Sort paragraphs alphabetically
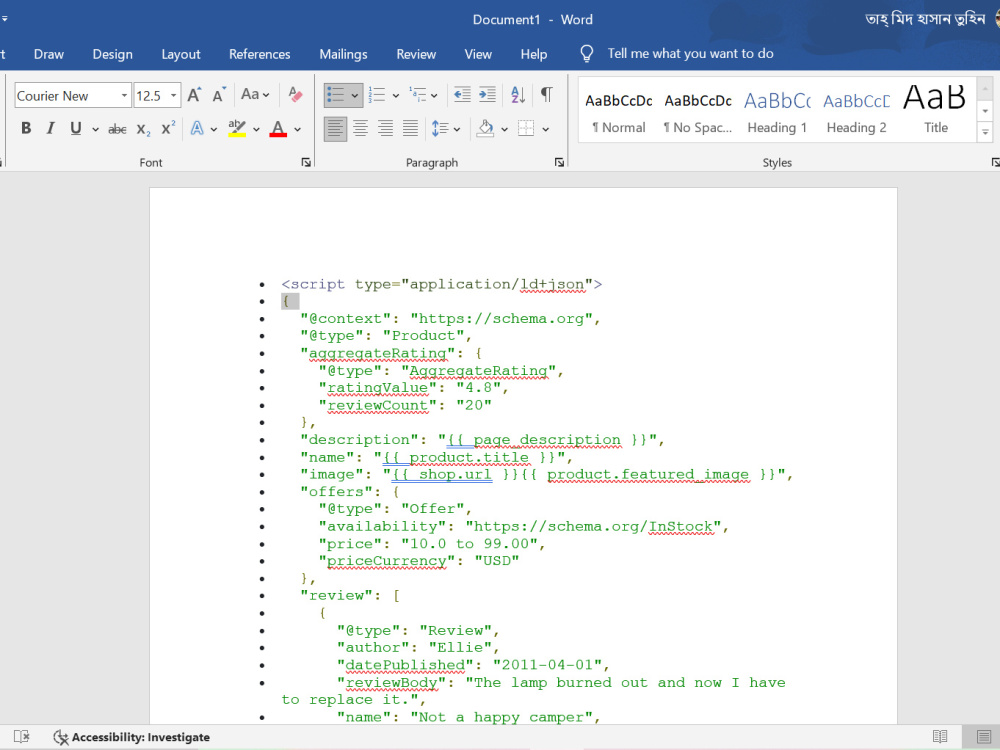The image size is (1000, 750). coord(518,95)
